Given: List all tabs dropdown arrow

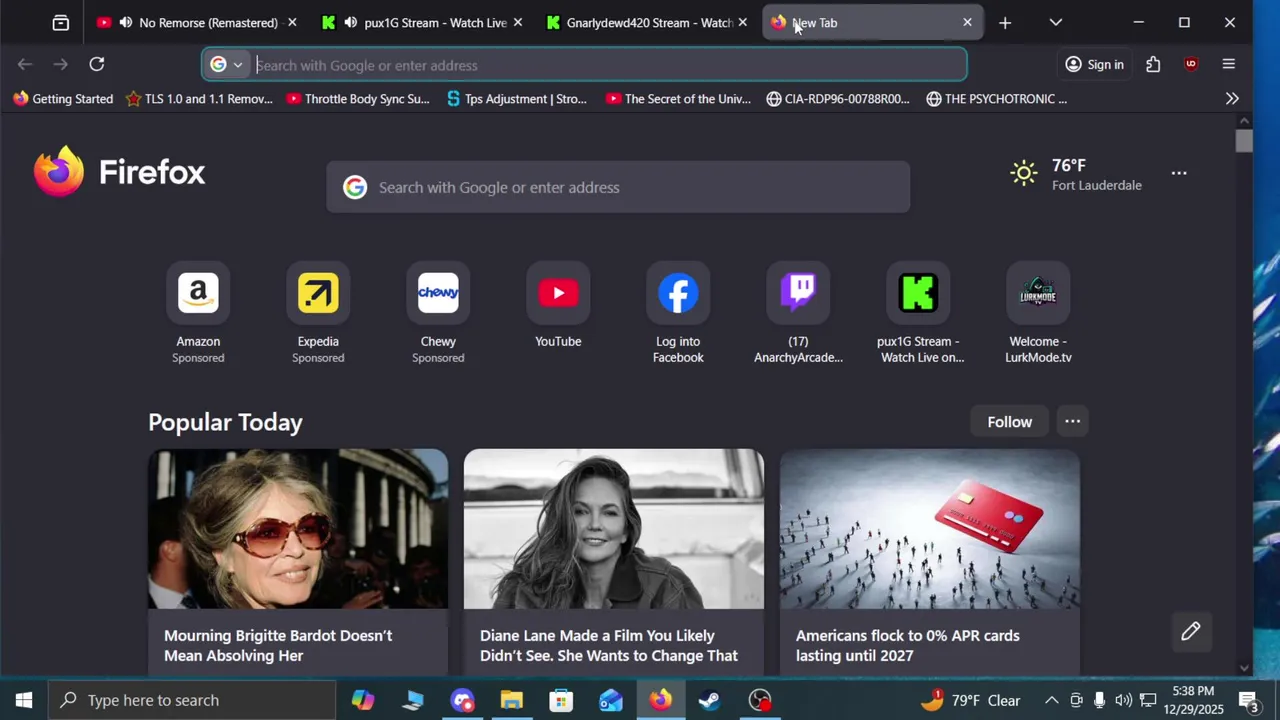Looking at the screenshot, I should pyautogui.click(x=1055, y=22).
